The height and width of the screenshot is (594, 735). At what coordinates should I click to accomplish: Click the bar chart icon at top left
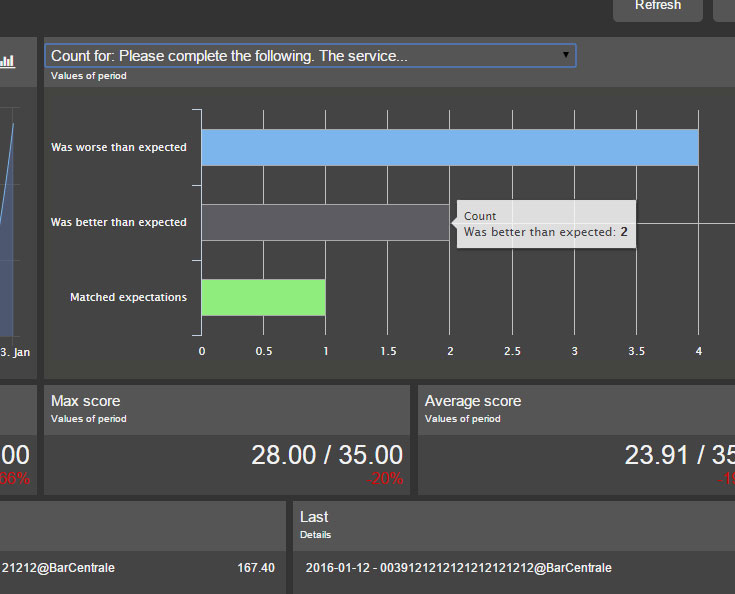click(x=8, y=61)
